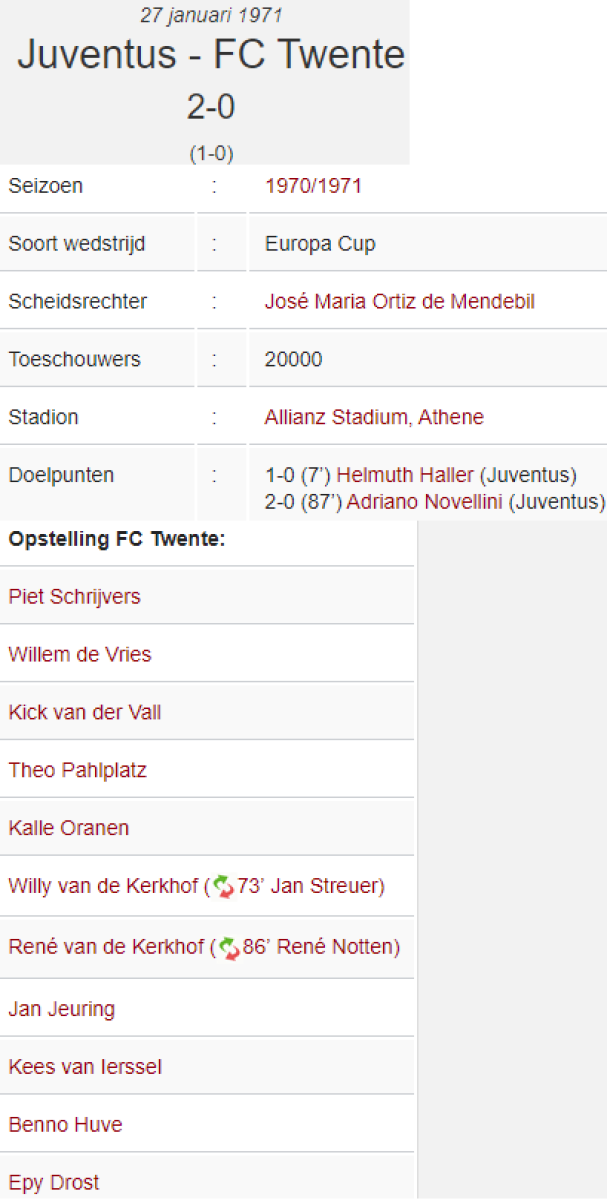Click the Opstelling FC Twente header
Screen dimensions: 607x1200
[x=117, y=540]
